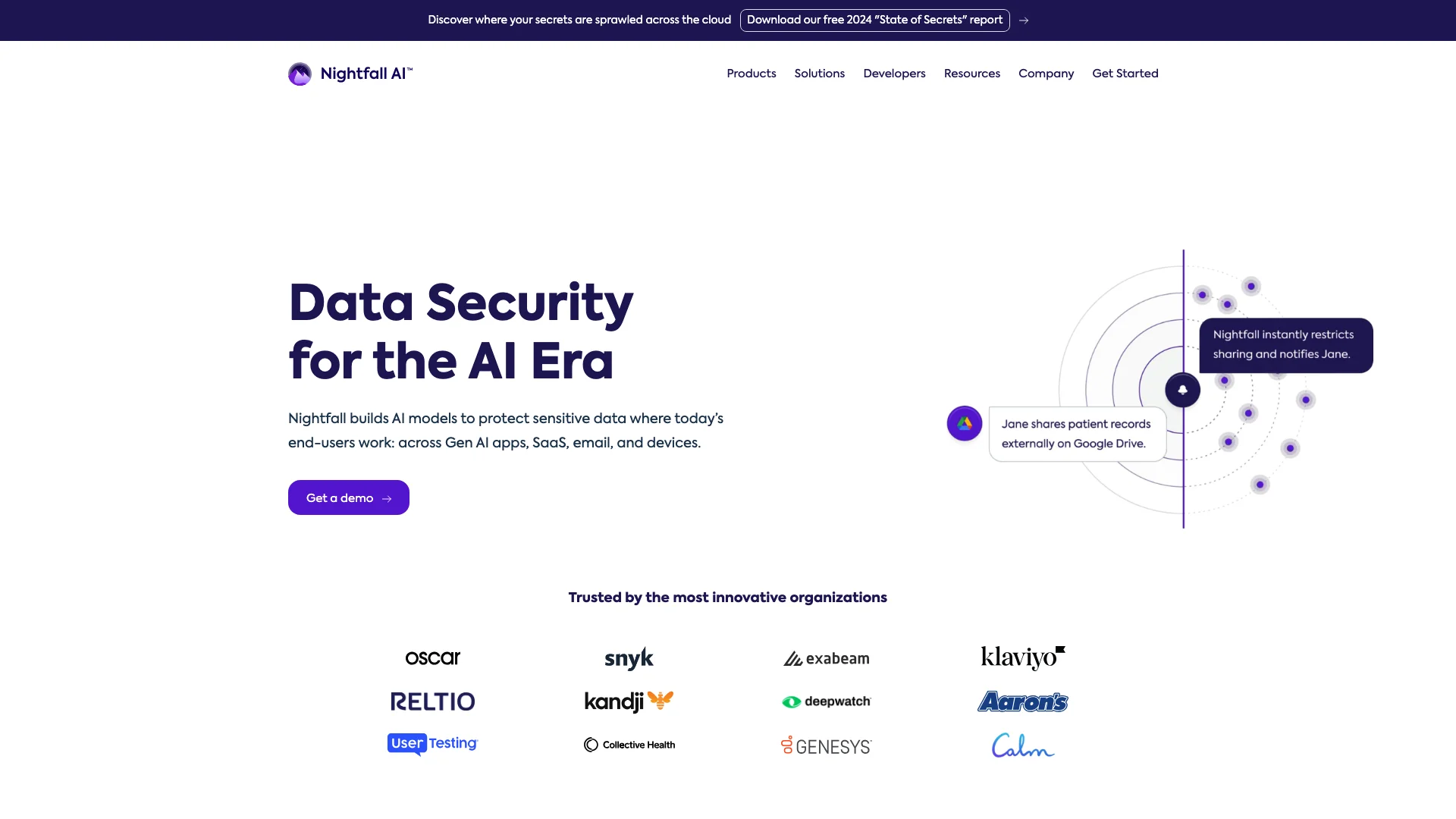The height and width of the screenshot is (819, 1456).
Task: Click the UserTesting logo in trusted organizations
Action: pos(432,744)
